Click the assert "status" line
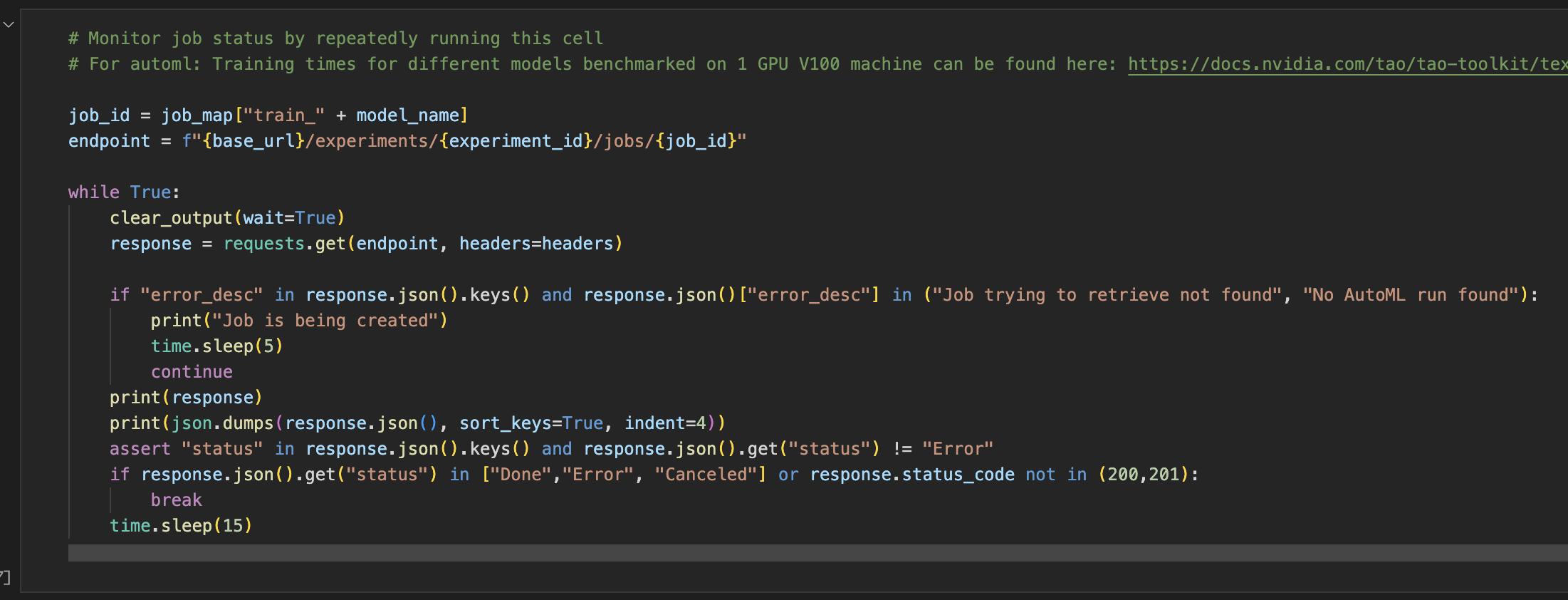 tap(551, 449)
